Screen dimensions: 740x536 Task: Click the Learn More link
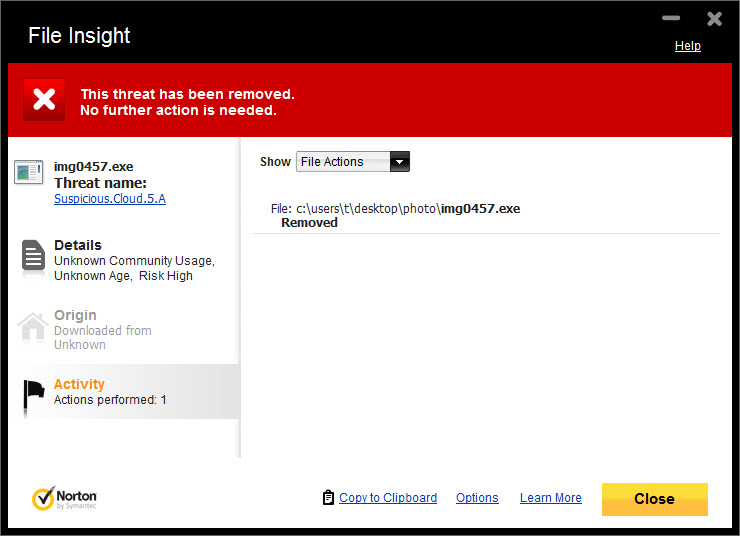point(551,498)
